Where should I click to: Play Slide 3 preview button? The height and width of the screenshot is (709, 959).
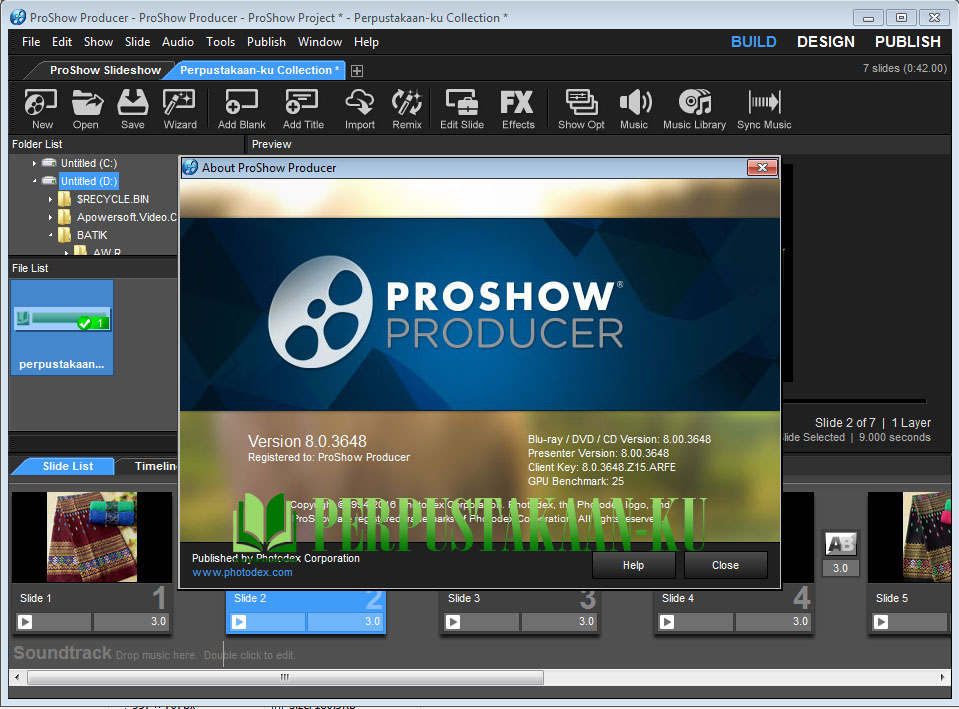[x=453, y=622]
